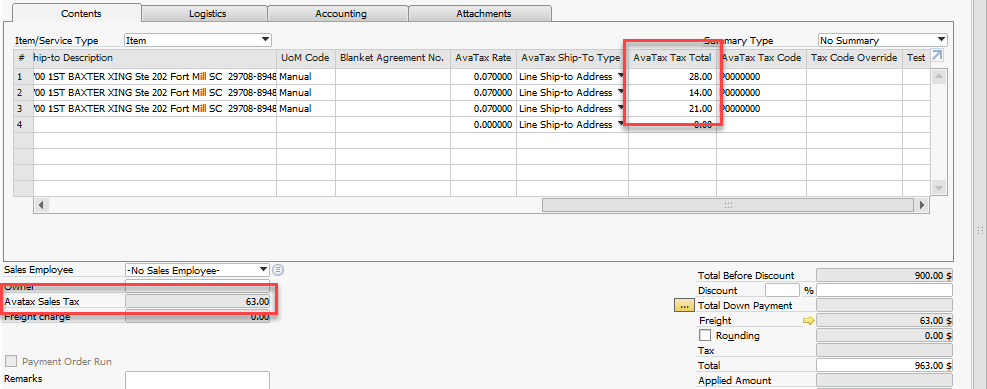The height and width of the screenshot is (389, 987).
Task: Click the Avatax Sales Tax value 63.00
Action: coord(197,302)
